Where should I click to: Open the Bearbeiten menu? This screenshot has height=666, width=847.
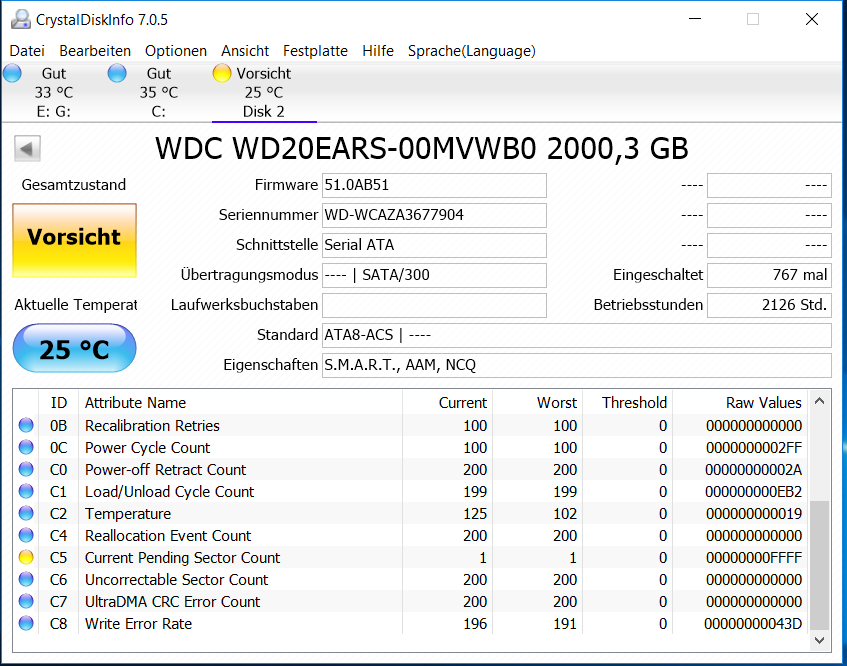95,51
